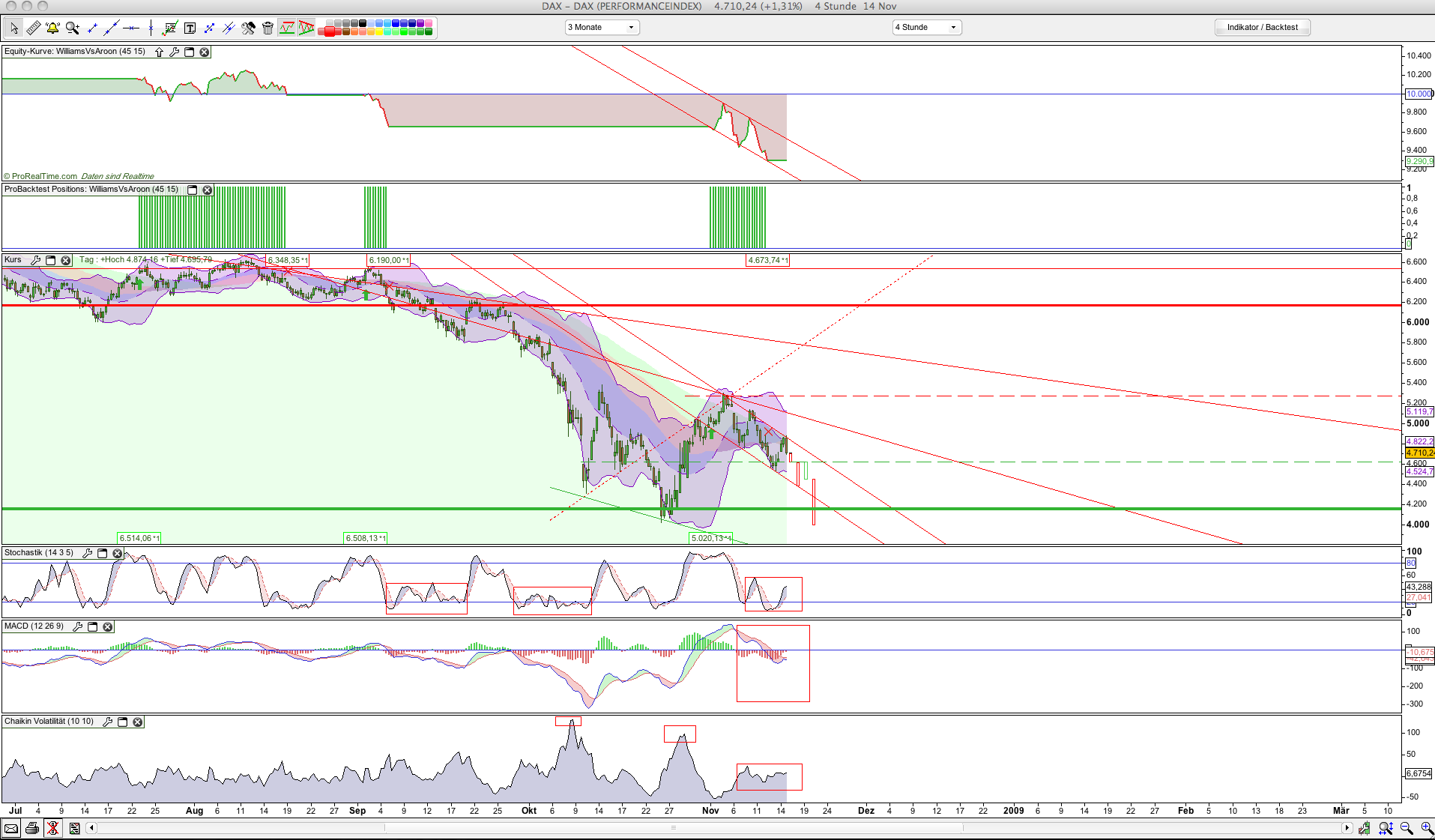Move the Equity-Kurve panel up with arrow
Viewport: 1435px width, 840px height.
159,52
